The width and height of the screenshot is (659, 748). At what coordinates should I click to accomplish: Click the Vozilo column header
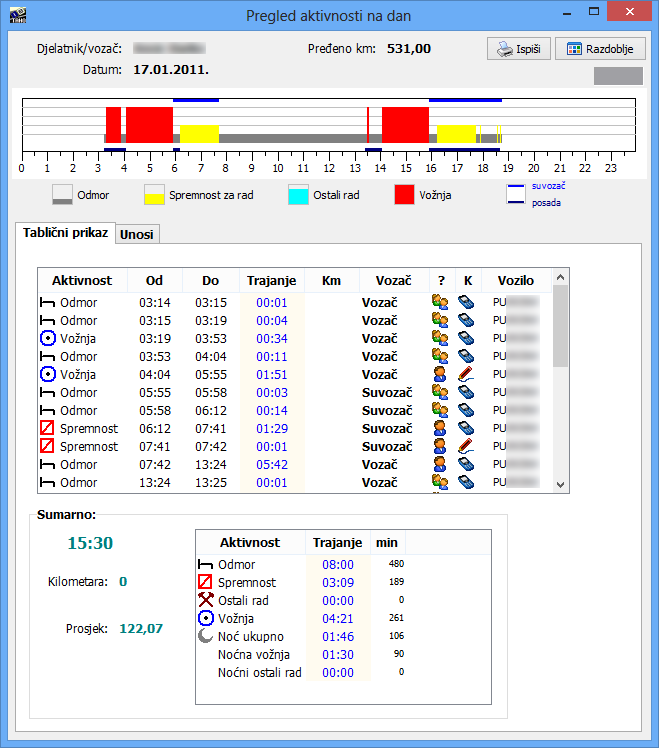pyautogui.click(x=516, y=280)
